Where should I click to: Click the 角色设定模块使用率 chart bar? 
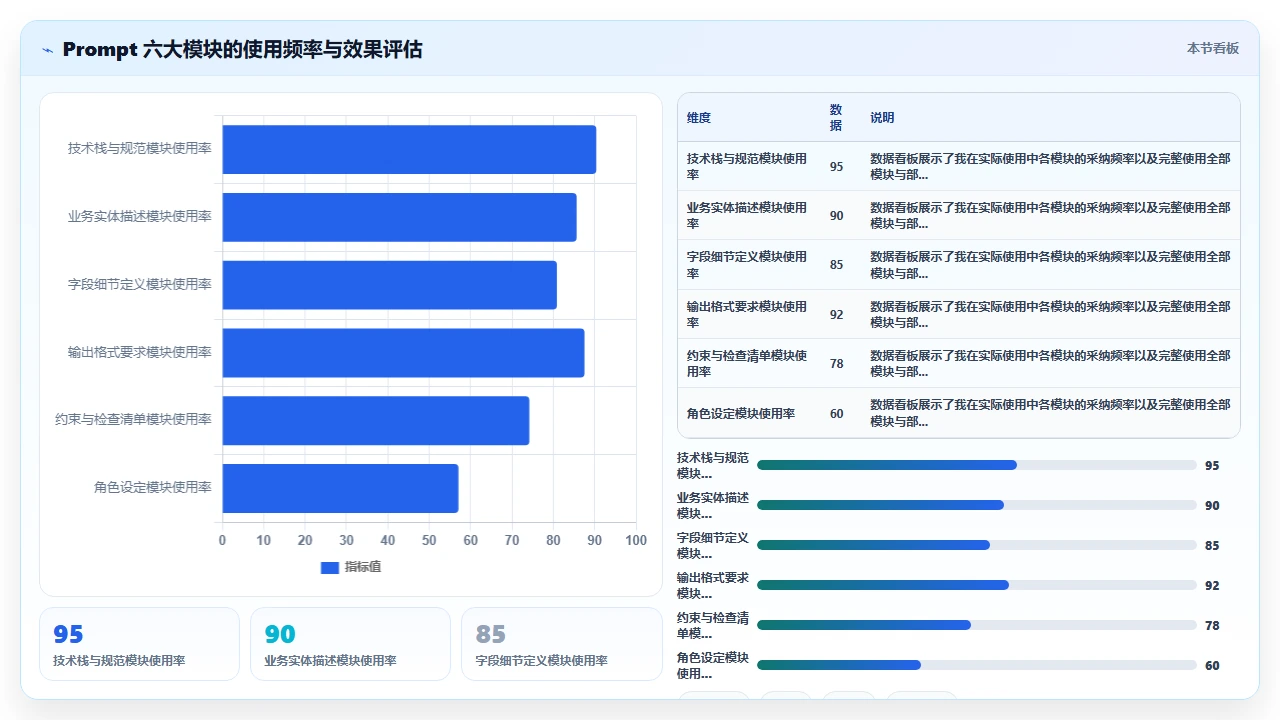(340, 488)
